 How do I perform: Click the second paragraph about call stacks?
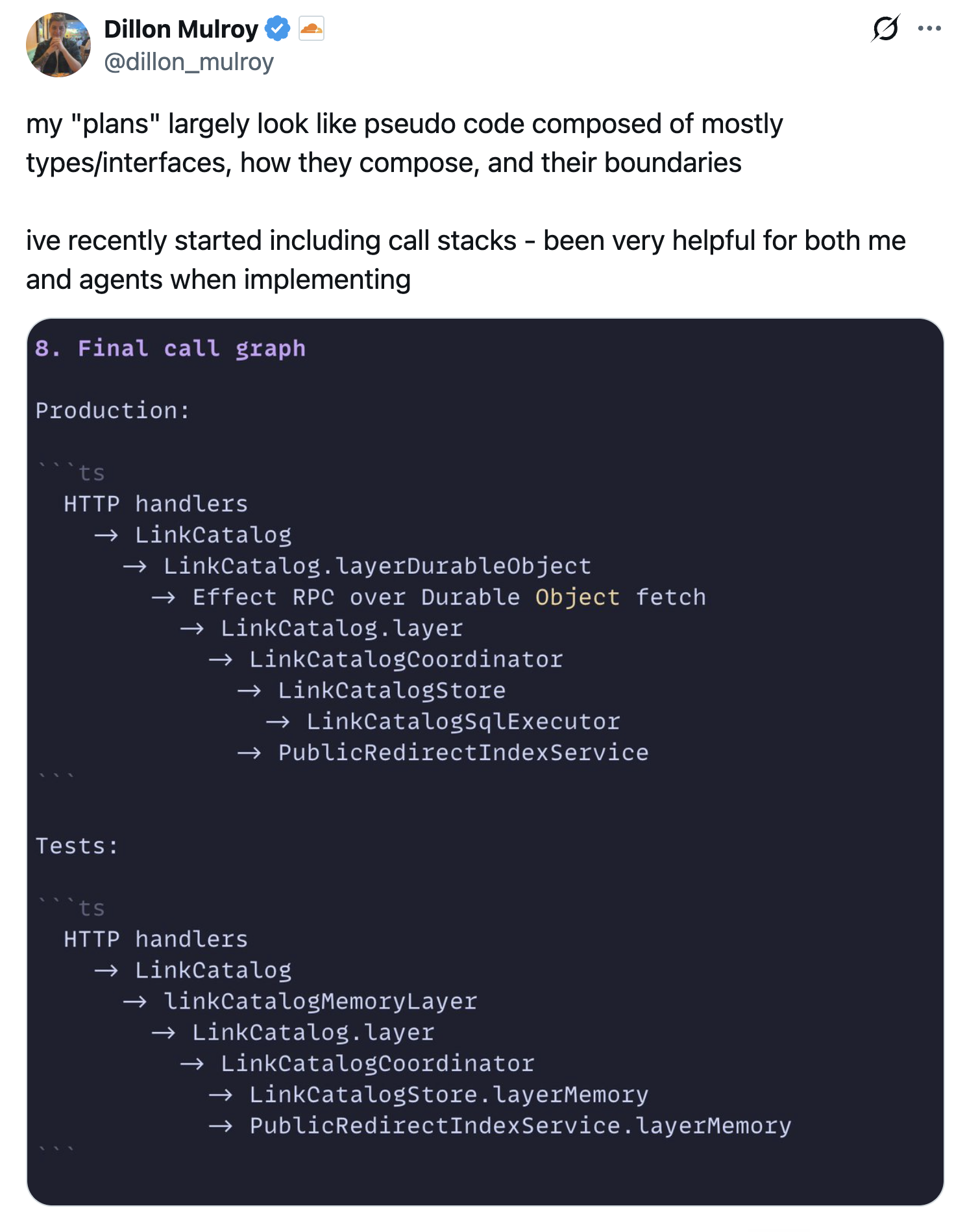(466, 260)
